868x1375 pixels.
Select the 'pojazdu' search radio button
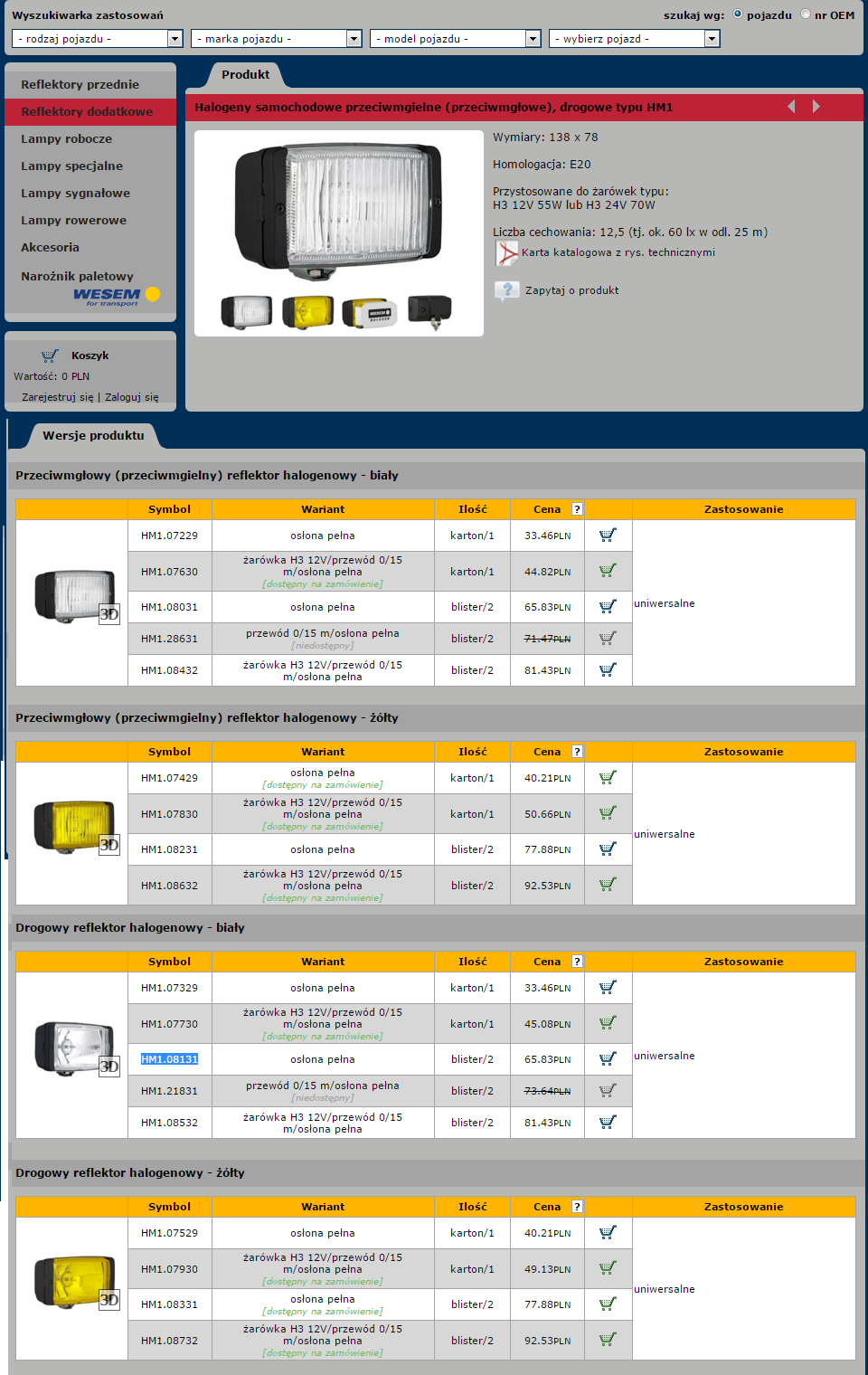(738, 14)
